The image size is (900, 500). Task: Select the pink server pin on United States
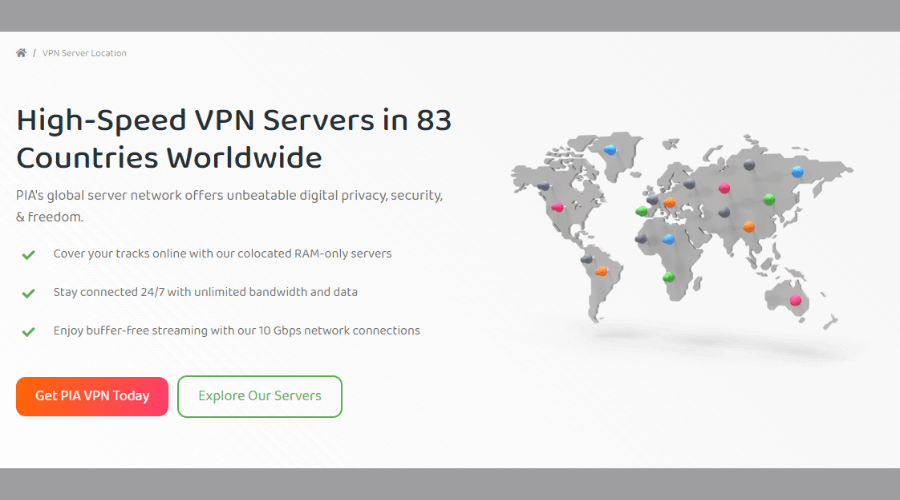point(557,207)
